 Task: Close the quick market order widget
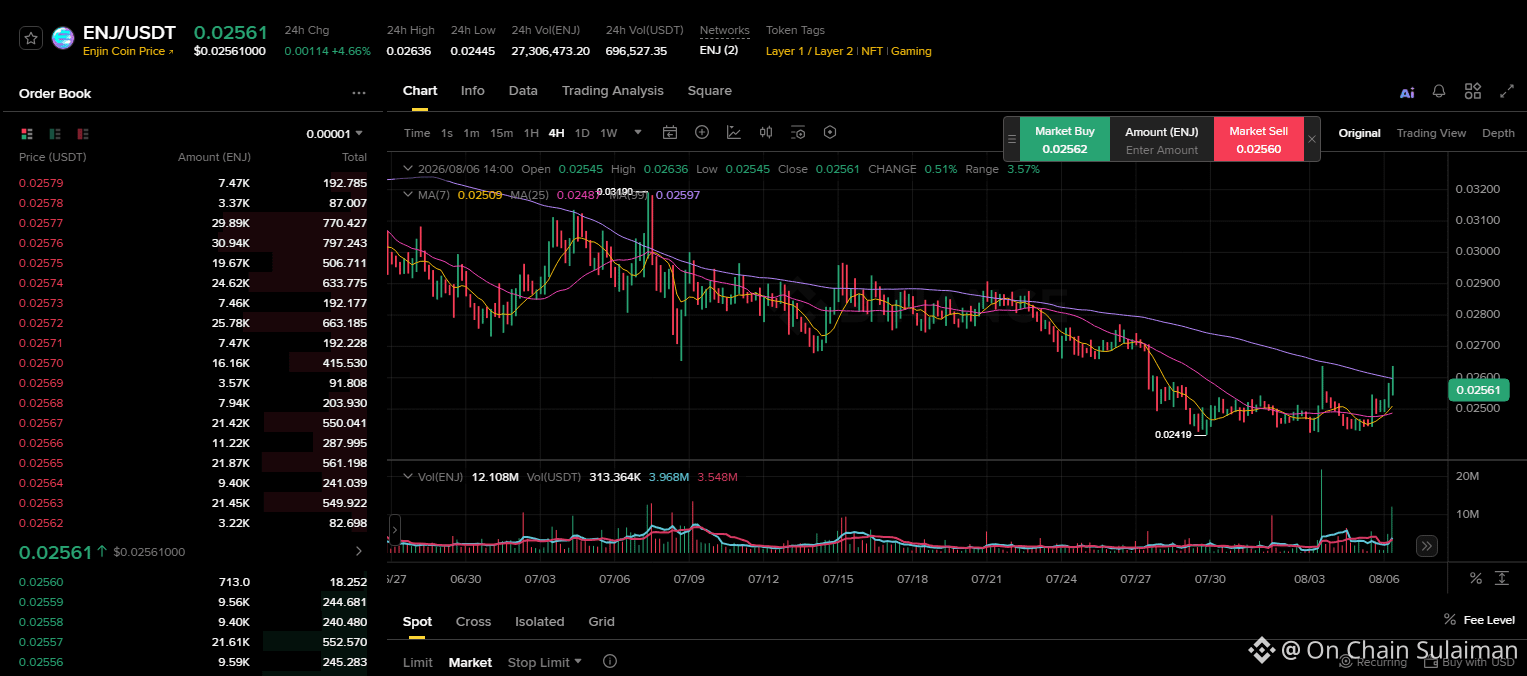tap(1312, 139)
